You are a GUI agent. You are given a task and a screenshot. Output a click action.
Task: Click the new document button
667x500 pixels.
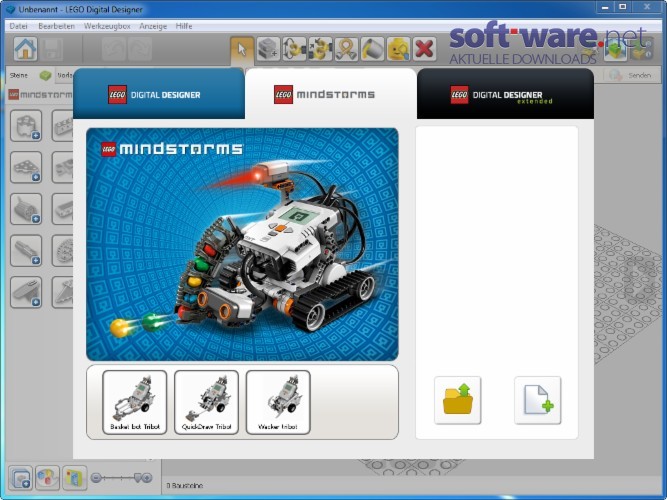pyautogui.click(x=538, y=400)
